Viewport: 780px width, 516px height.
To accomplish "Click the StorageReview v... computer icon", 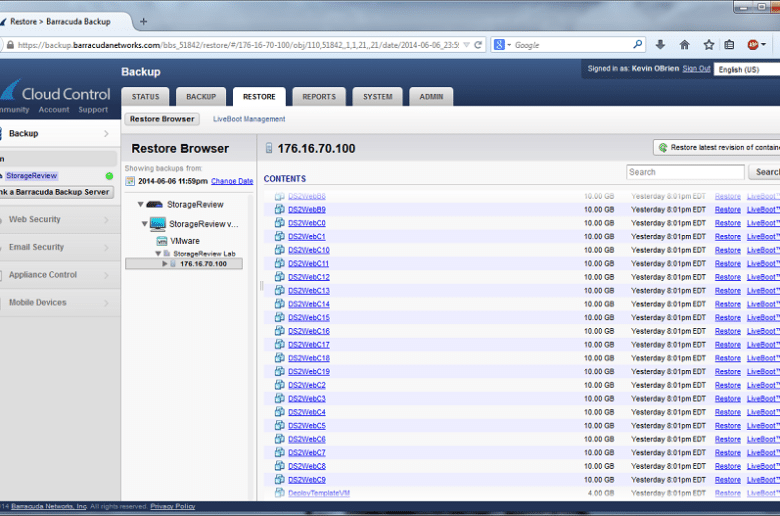I will 158,224.
